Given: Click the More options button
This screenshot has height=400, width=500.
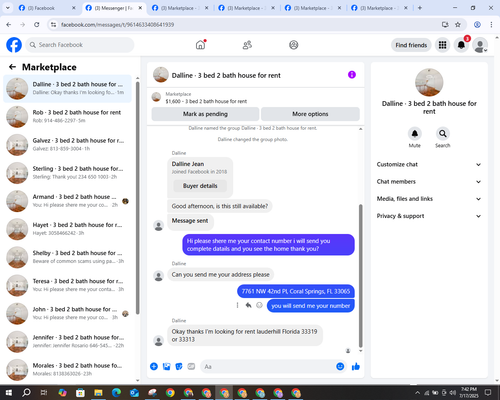Looking at the screenshot, I should (310, 114).
